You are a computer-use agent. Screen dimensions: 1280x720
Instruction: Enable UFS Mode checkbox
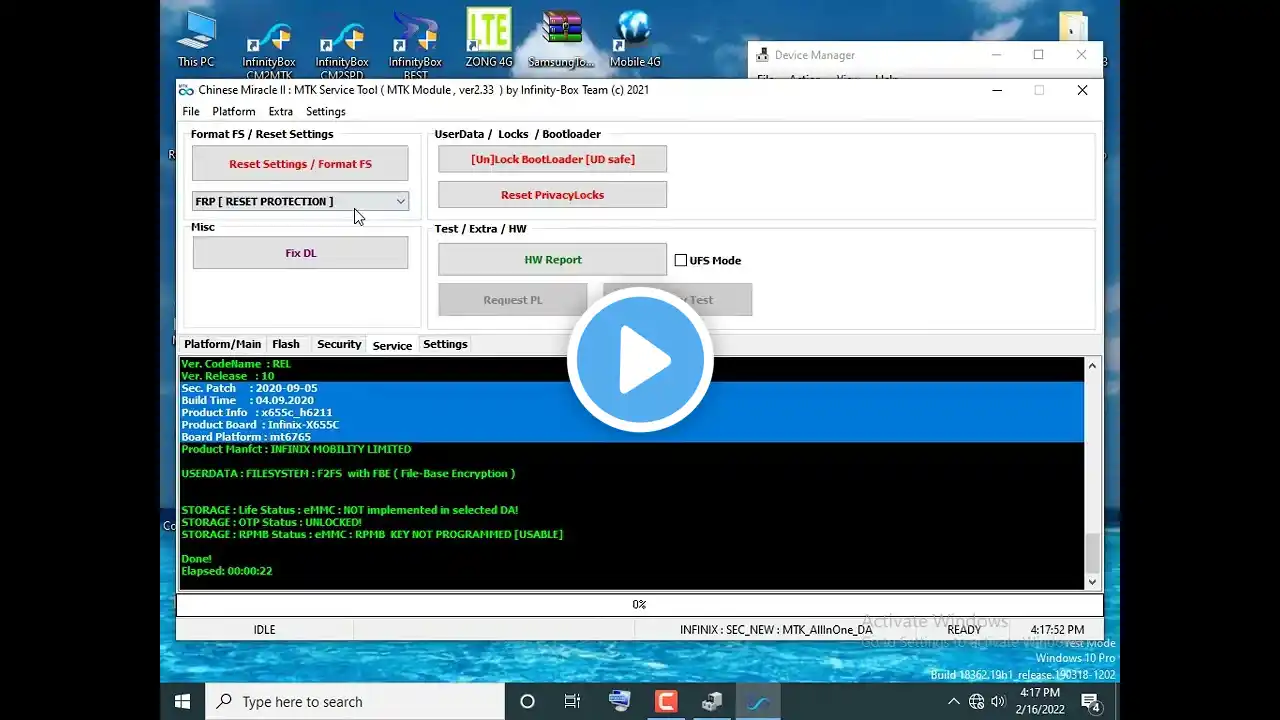[681, 260]
